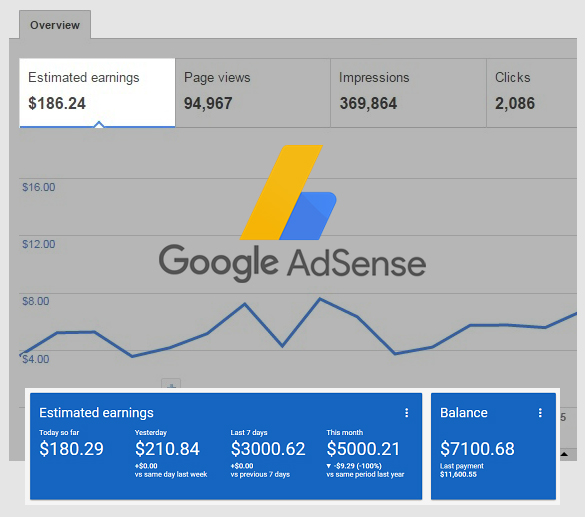Click the Last 7 days $3000.62 value

pyautogui.click(x=268, y=448)
